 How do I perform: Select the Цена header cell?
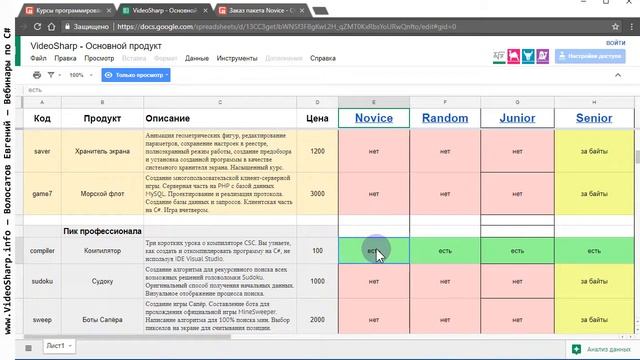coord(317,118)
